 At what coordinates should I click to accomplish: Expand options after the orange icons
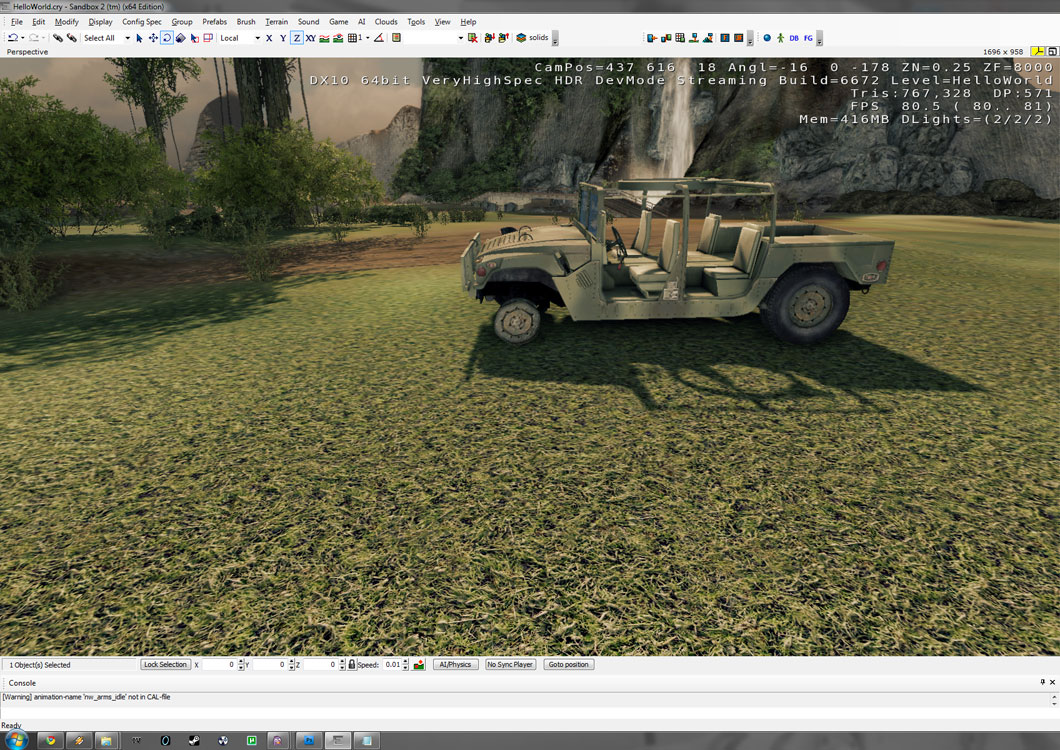click(x=750, y=39)
